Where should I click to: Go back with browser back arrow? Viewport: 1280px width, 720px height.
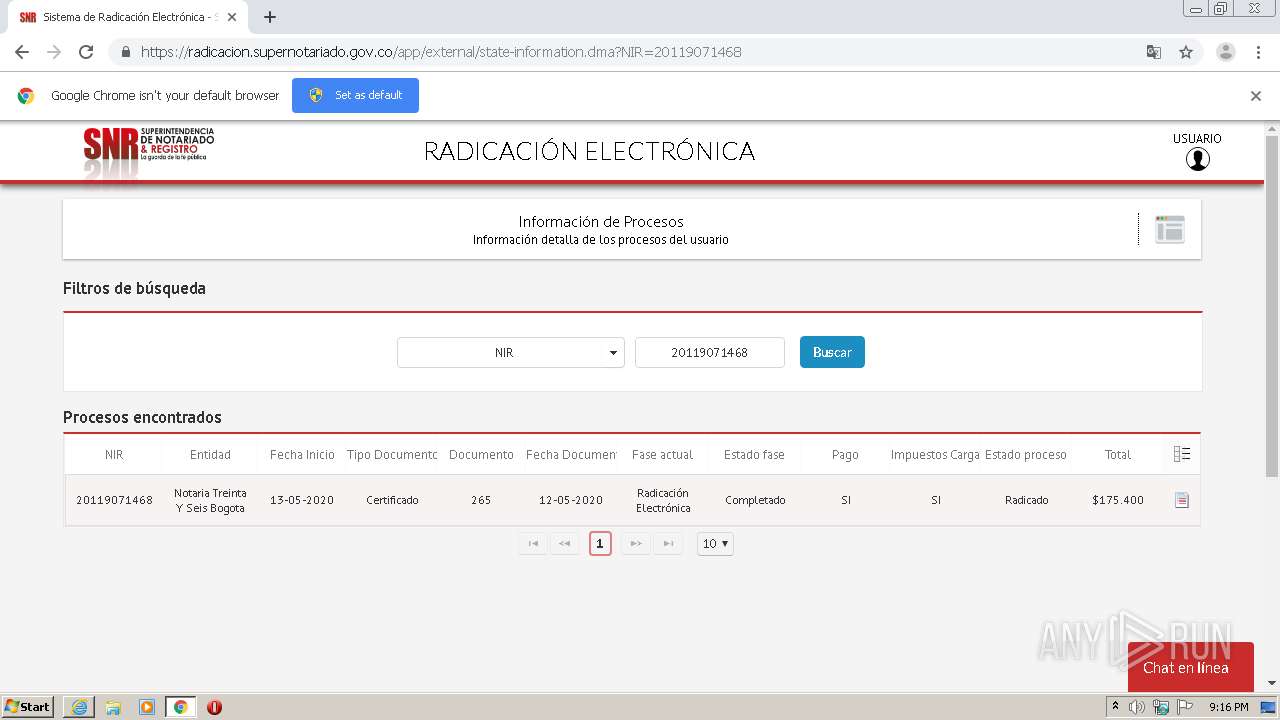click(x=22, y=52)
